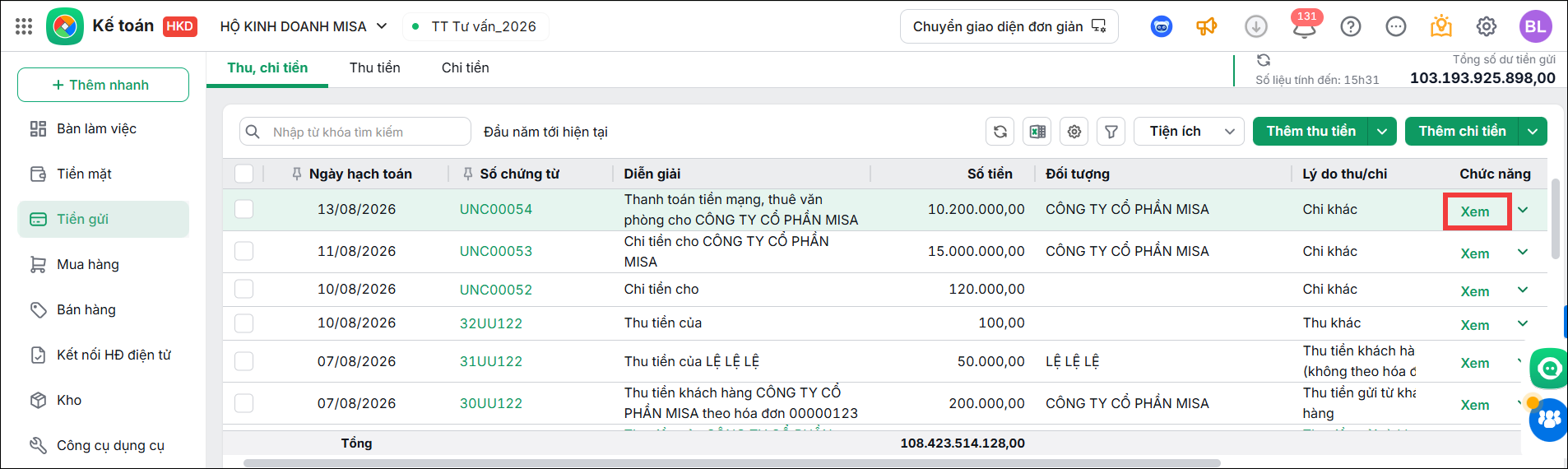1568x469 pixels.
Task: Open the filter funnel icon
Action: [1111, 132]
